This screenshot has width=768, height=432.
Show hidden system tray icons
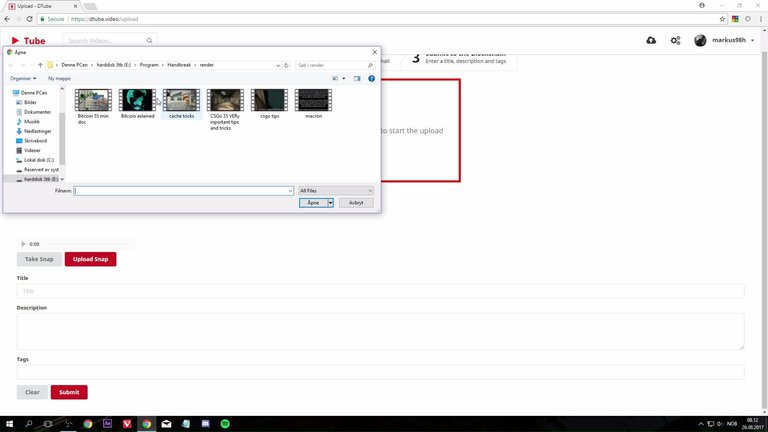(x=701, y=424)
